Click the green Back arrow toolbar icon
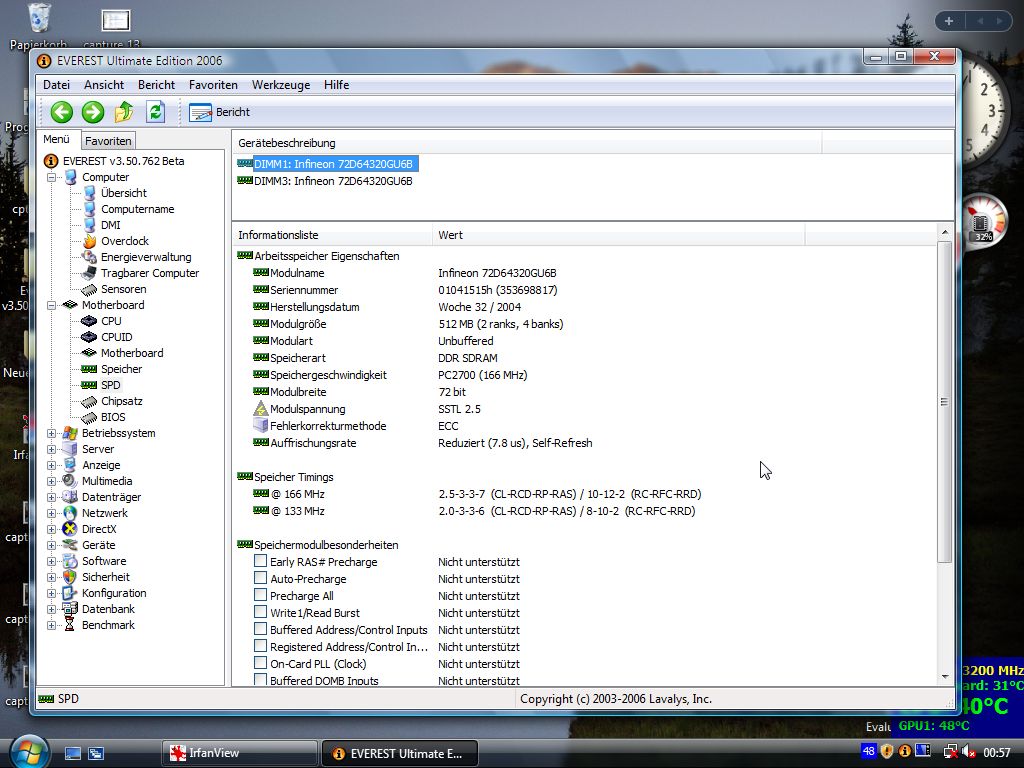Viewport: 1024px width, 768px height. point(61,112)
